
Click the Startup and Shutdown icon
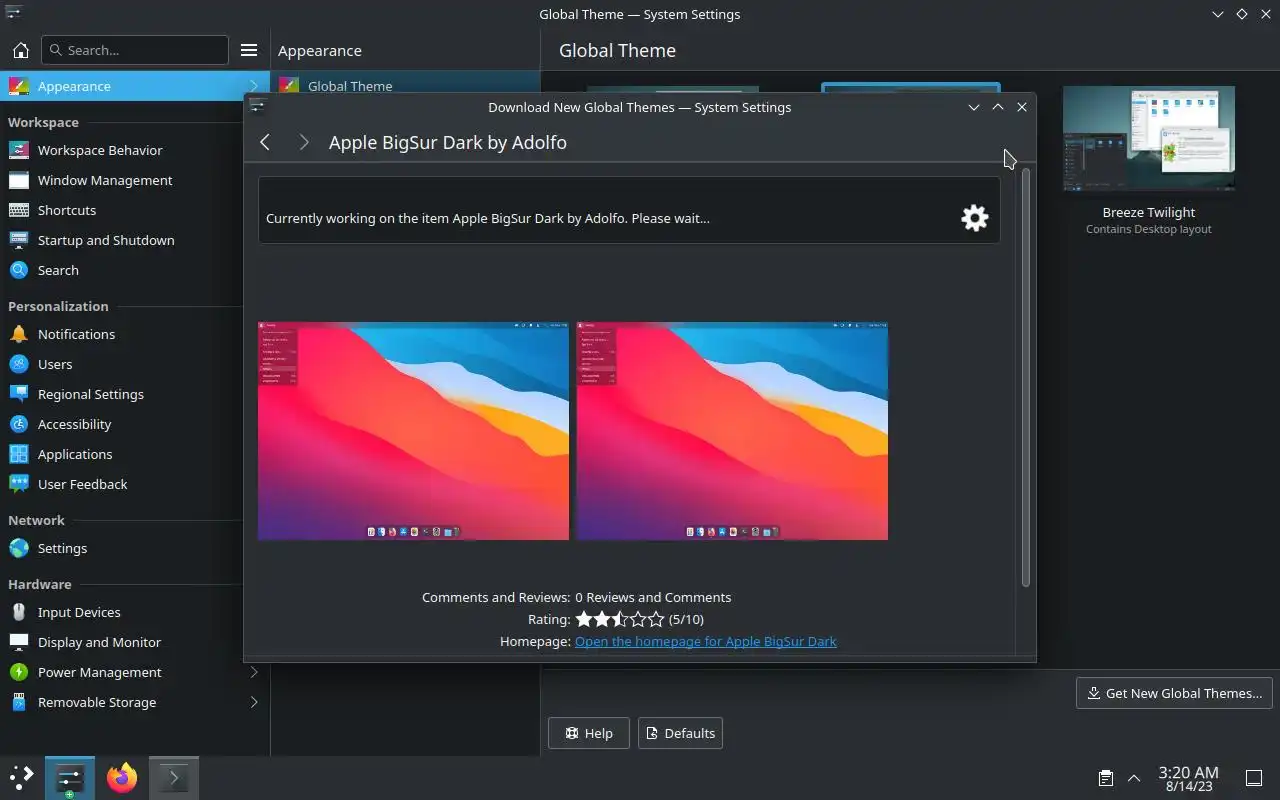[x=19, y=240]
